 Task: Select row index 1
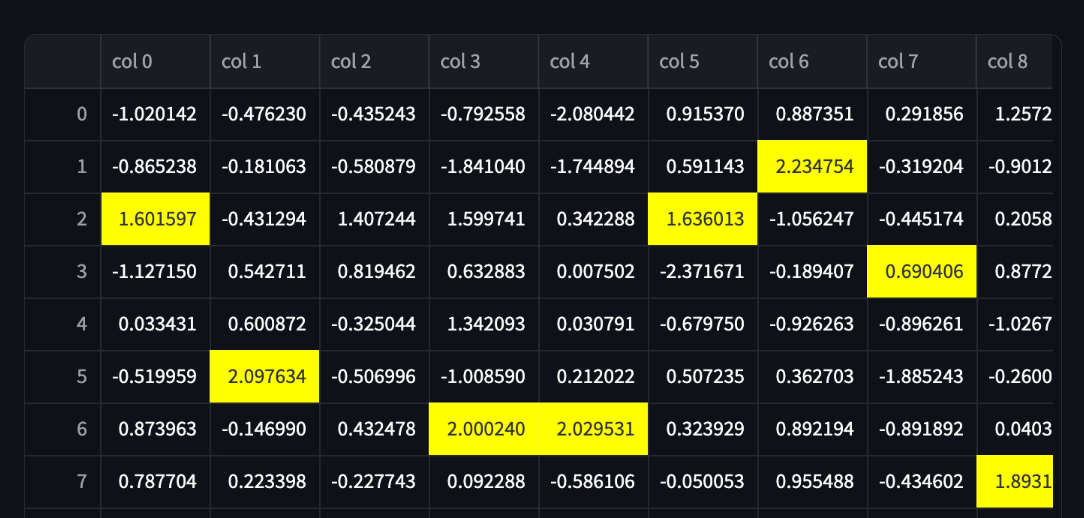[x=63, y=167]
